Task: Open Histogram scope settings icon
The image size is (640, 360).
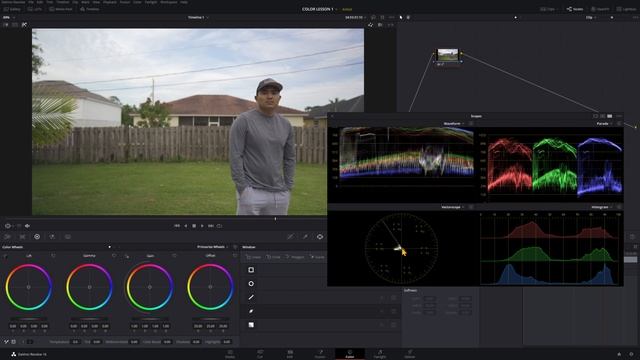Action: coord(619,207)
